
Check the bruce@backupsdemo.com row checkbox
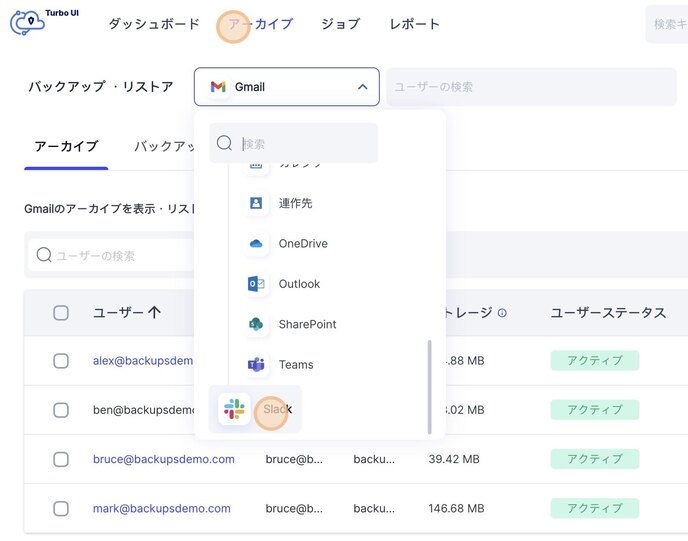point(61,459)
